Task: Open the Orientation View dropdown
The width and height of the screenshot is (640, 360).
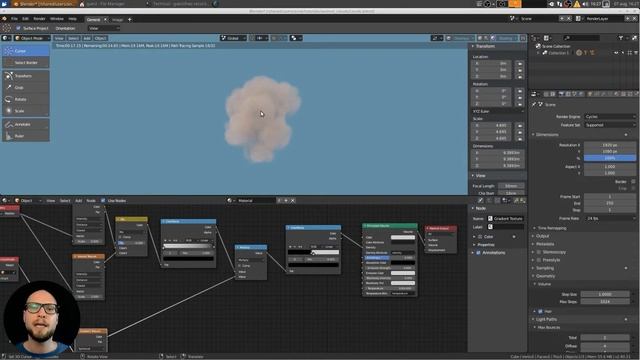Action: pos(104,28)
